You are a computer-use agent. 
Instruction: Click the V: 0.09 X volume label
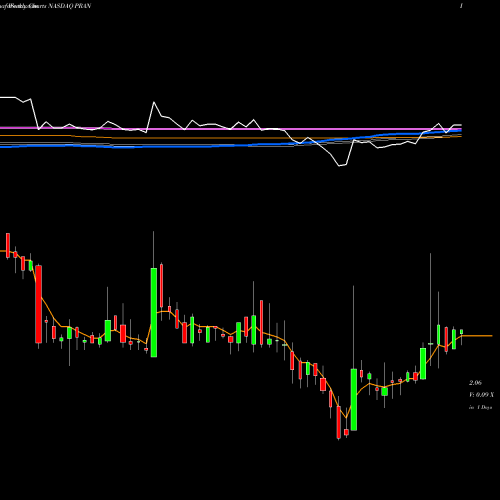481,395
